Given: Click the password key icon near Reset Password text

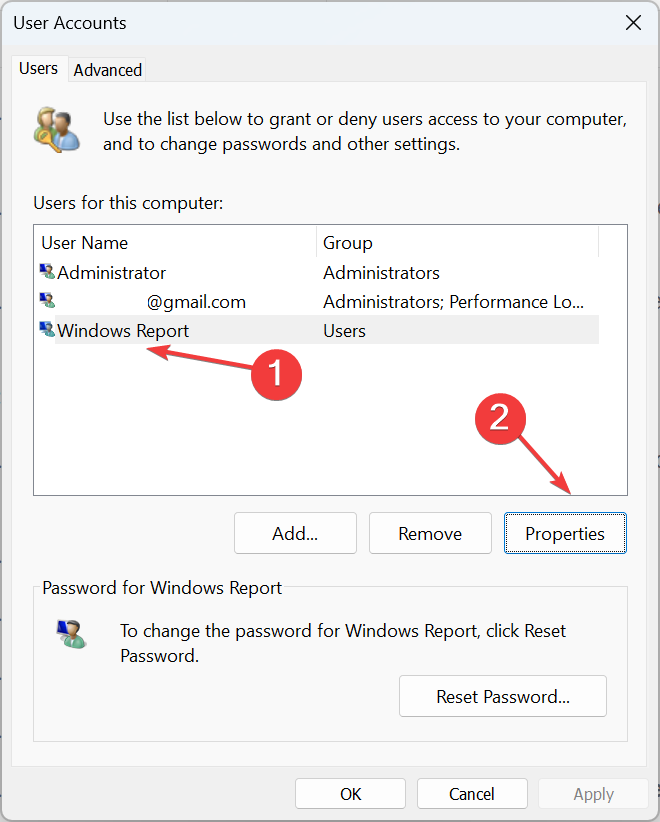Looking at the screenshot, I should pyautogui.click(x=70, y=635).
